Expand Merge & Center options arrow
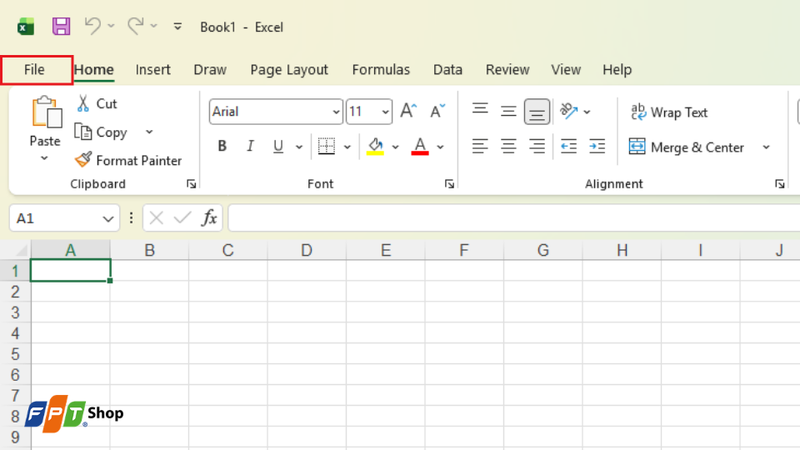This screenshot has width=800, height=450. [766, 147]
